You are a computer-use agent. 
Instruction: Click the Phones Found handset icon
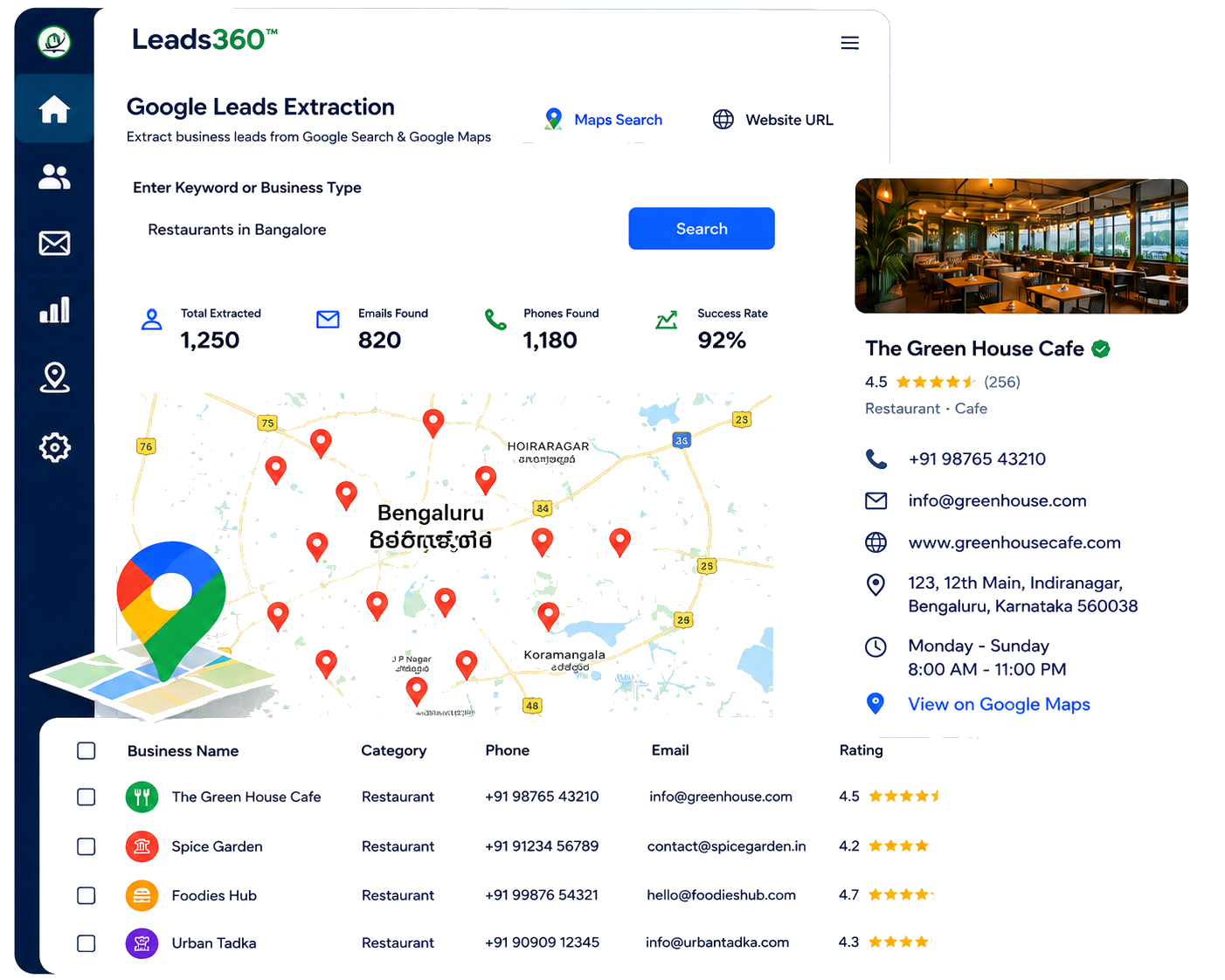click(x=495, y=320)
